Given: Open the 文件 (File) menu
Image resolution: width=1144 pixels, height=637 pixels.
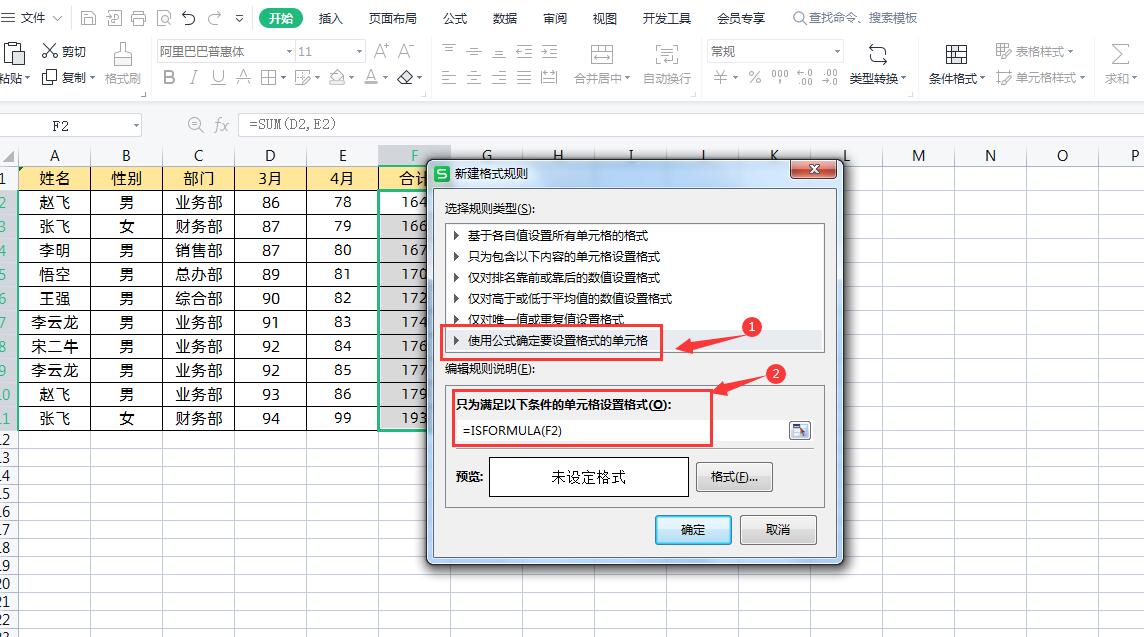Looking at the screenshot, I should (x=33, y=18).
